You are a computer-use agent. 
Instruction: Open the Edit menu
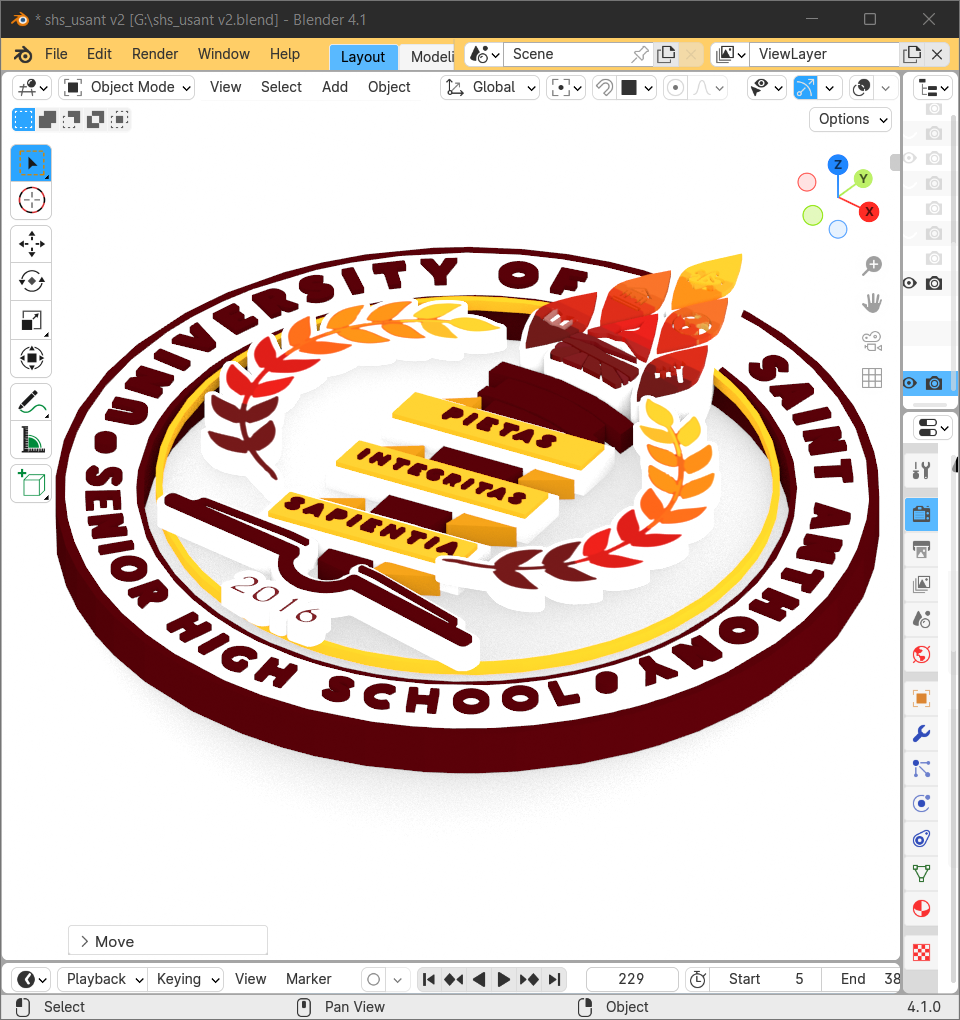100,54
